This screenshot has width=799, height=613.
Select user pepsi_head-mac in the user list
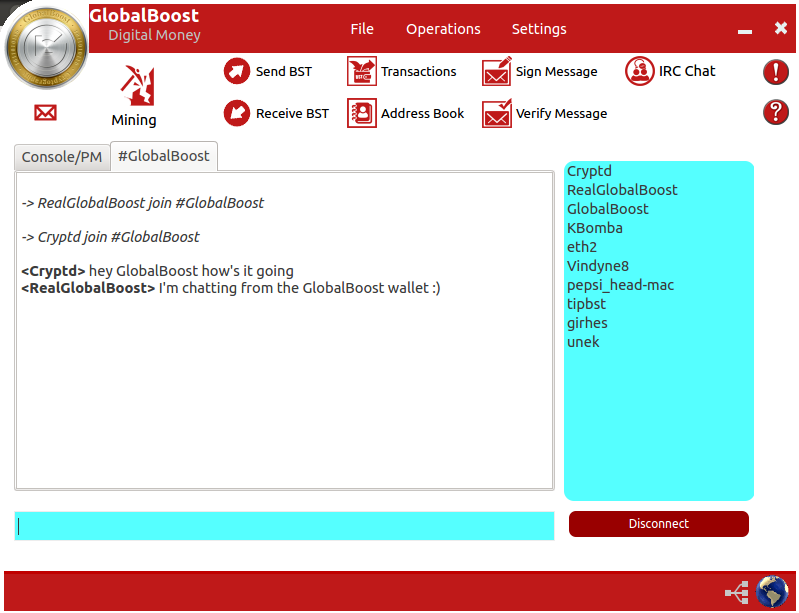(x=621, y=285)
